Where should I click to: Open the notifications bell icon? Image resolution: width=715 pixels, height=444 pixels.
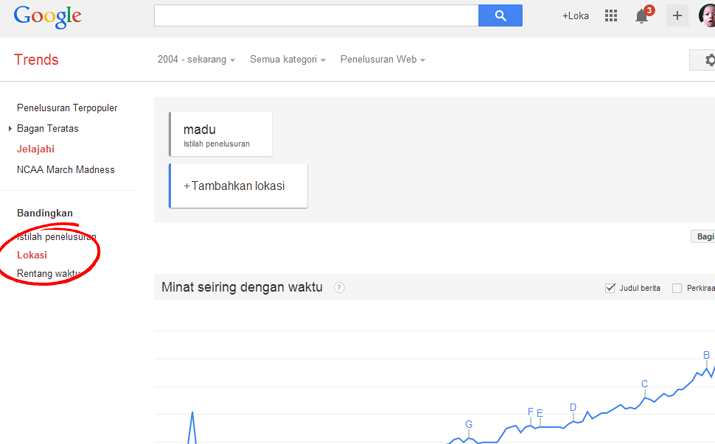642,16
